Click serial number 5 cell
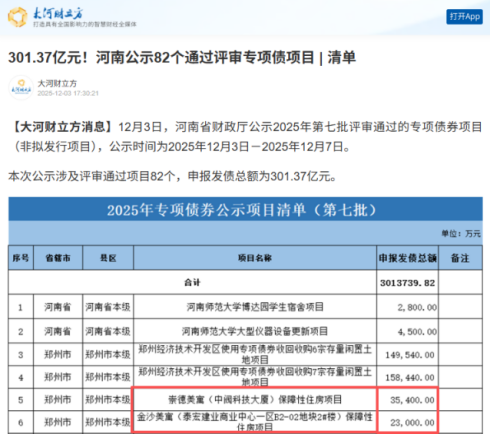Image resolution: width=490 pixels, height=434 pixels. point(21,400)
